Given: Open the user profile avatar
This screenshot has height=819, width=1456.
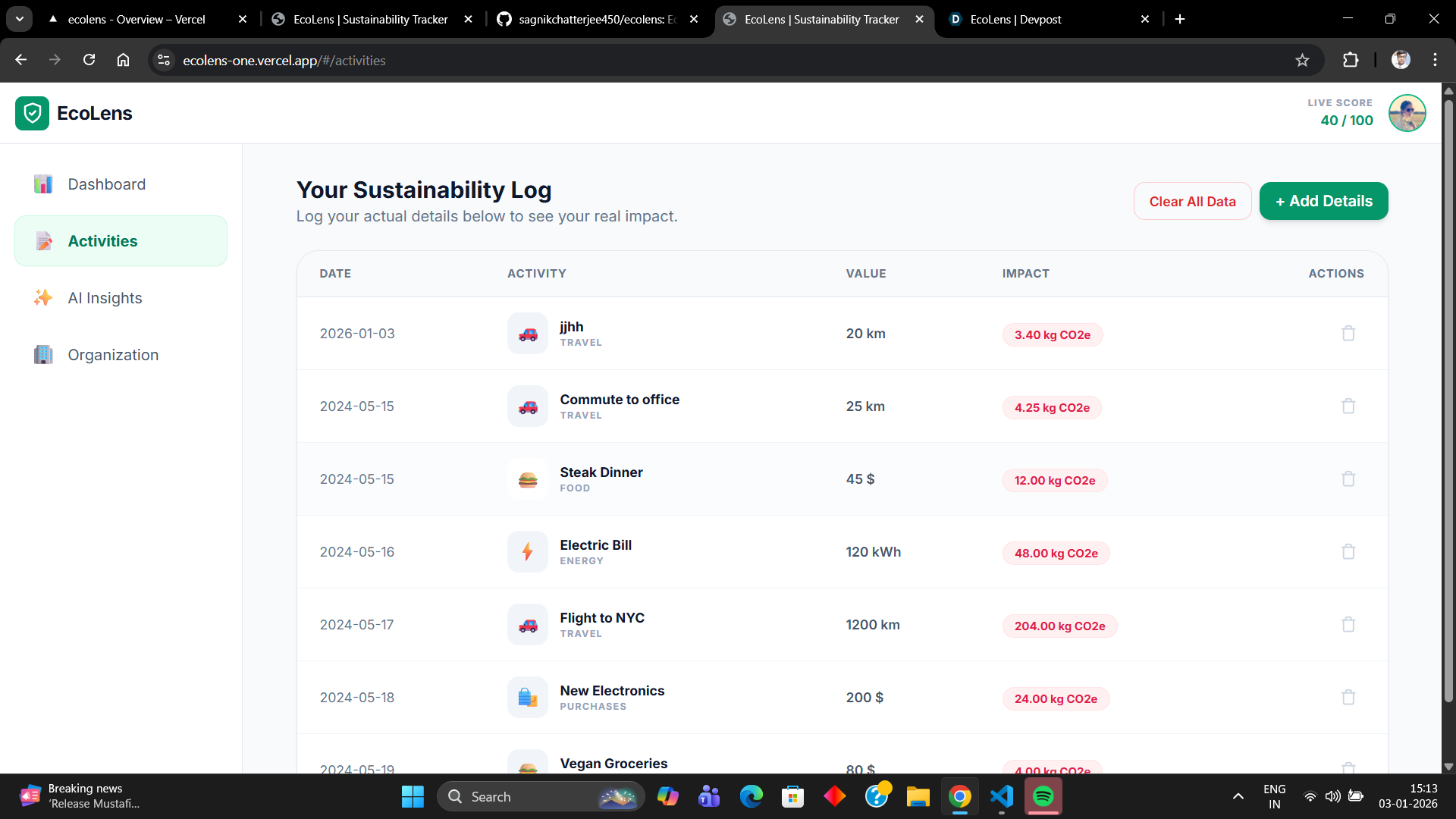Looking at the screenshot, I should point(1407,113).
